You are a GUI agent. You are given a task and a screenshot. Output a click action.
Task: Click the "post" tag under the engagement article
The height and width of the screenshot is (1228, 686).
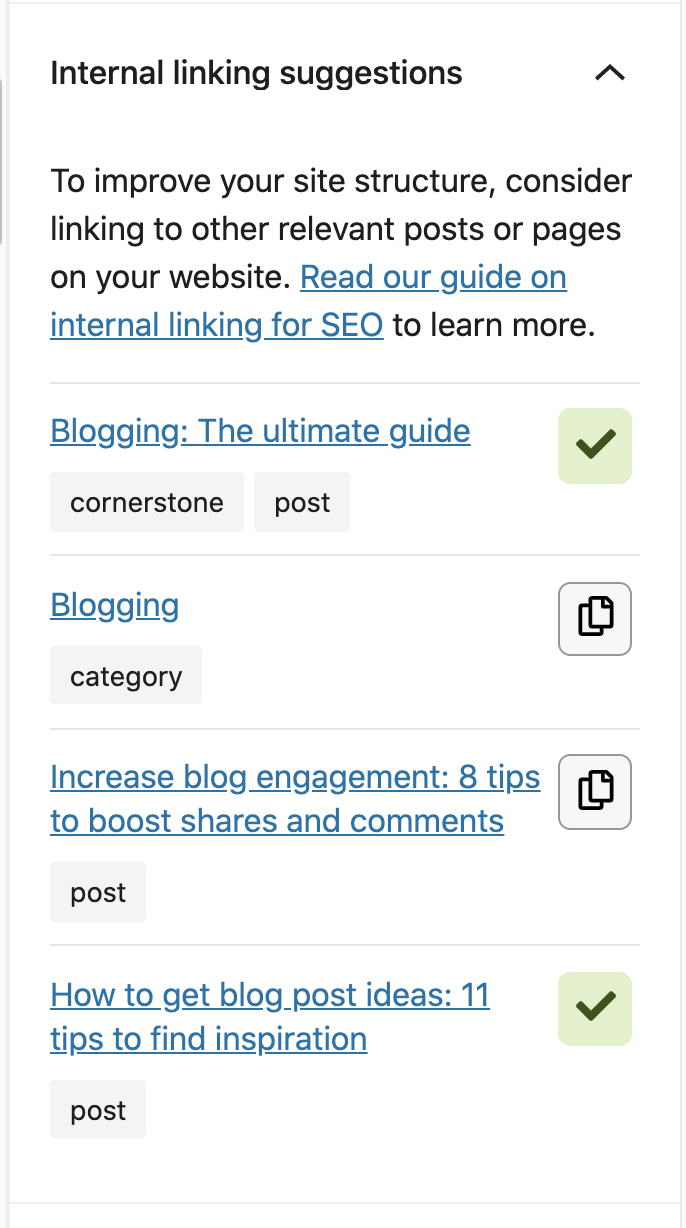point(97,891)
